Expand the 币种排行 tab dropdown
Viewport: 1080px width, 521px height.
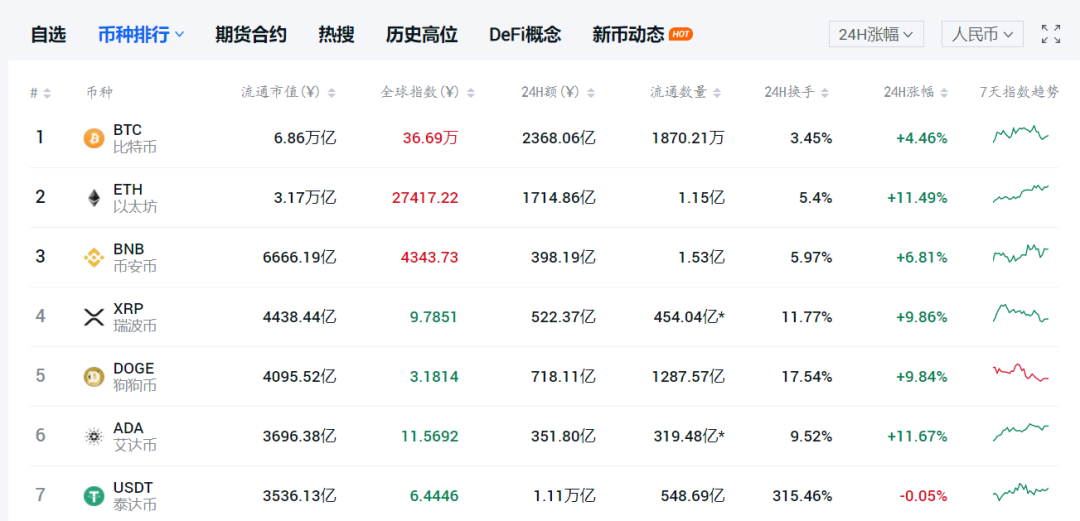(x=180, y=34)
